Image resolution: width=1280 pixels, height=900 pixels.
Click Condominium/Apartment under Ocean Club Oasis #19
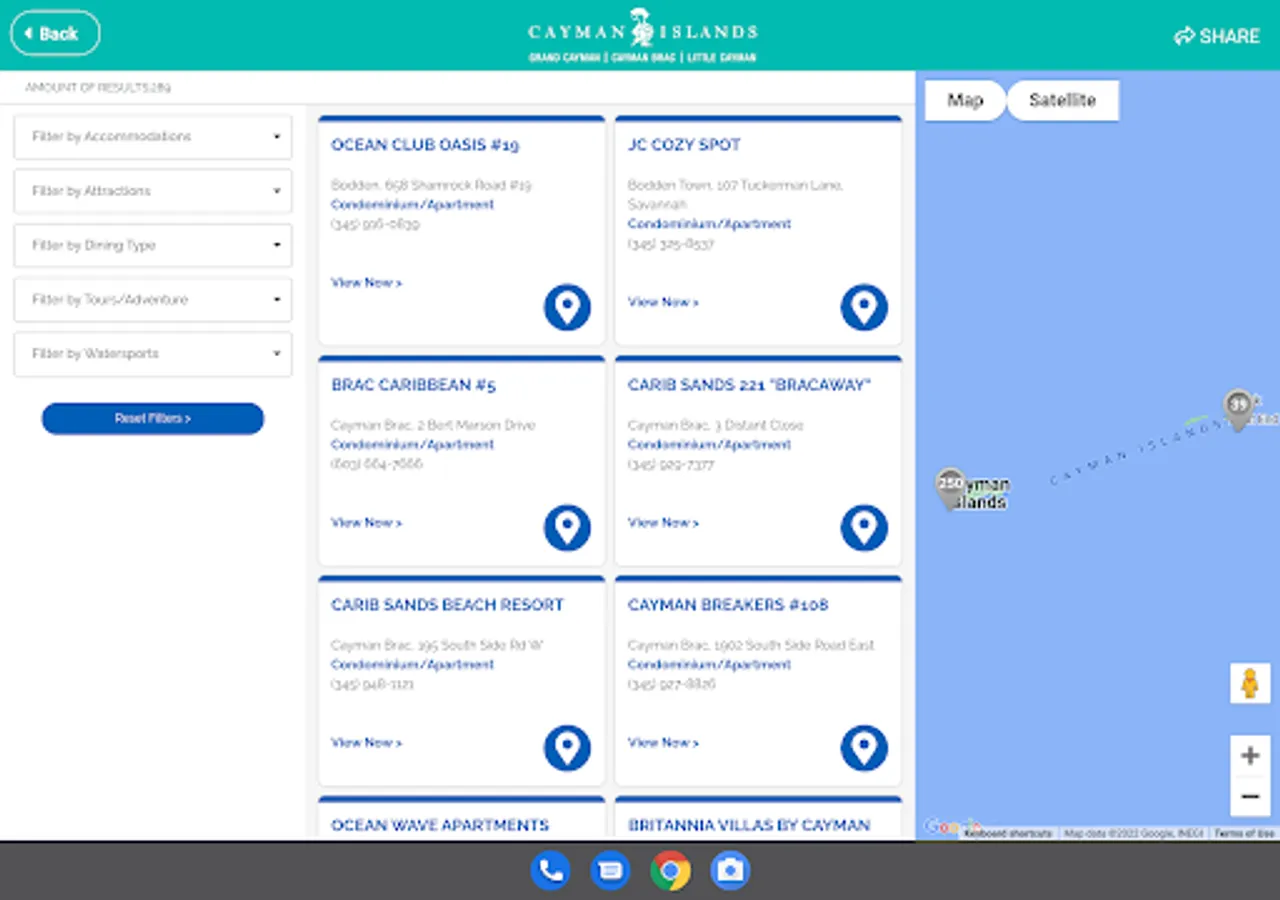tap(412, 205)
